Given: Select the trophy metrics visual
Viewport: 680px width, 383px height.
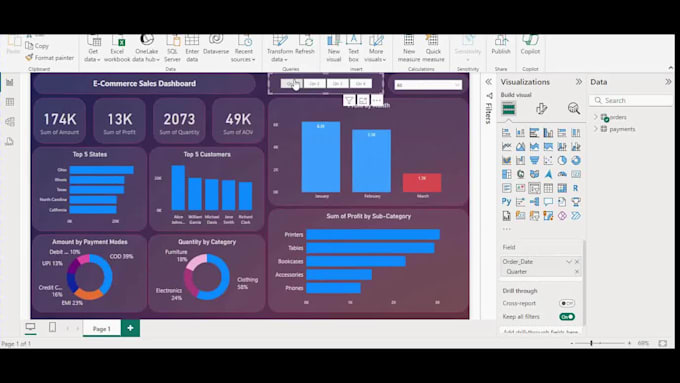Looking at the screenshot, I should click(x=576, y=202).
